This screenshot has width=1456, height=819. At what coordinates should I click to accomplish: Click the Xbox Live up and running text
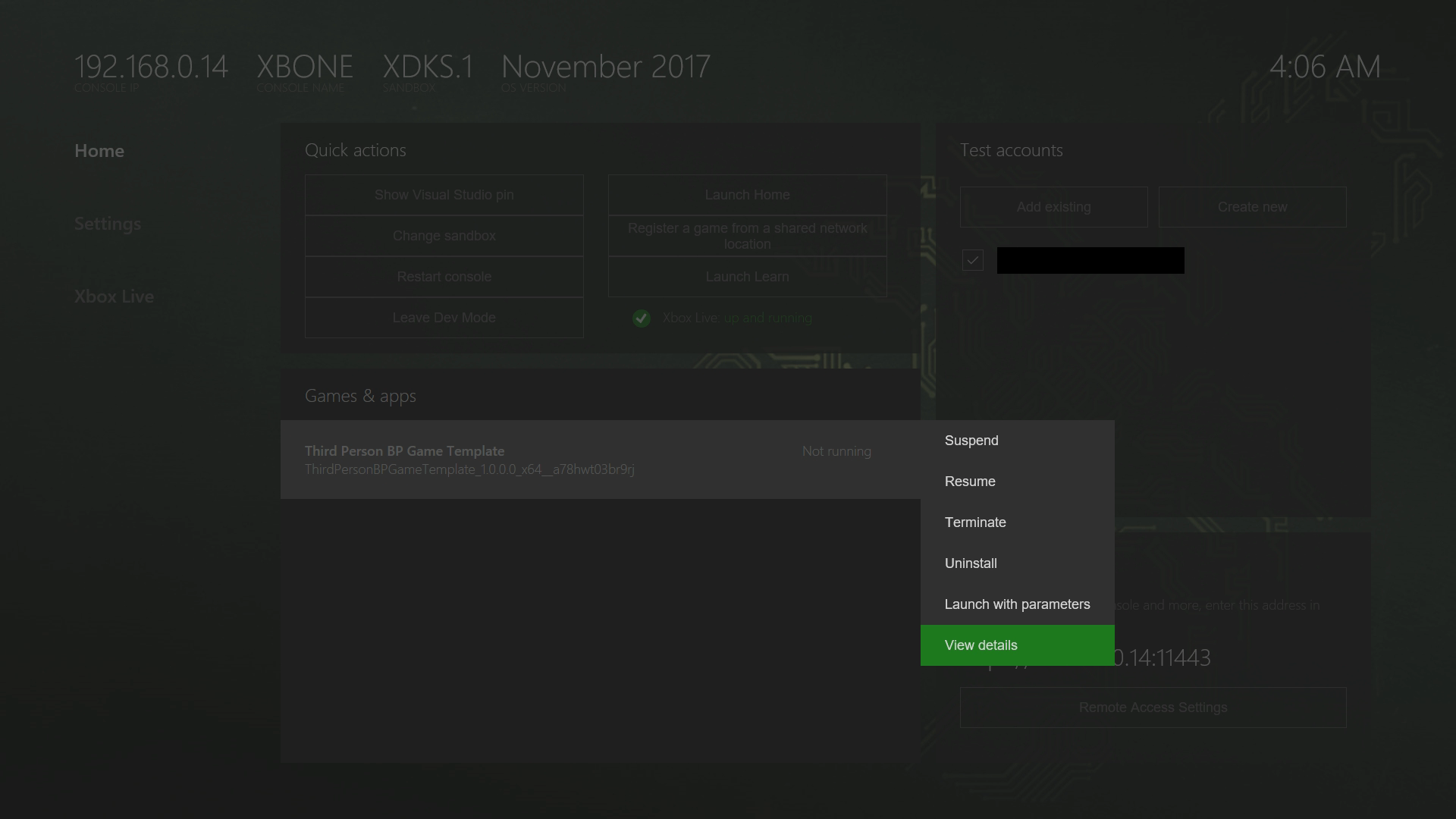point(737,318)
